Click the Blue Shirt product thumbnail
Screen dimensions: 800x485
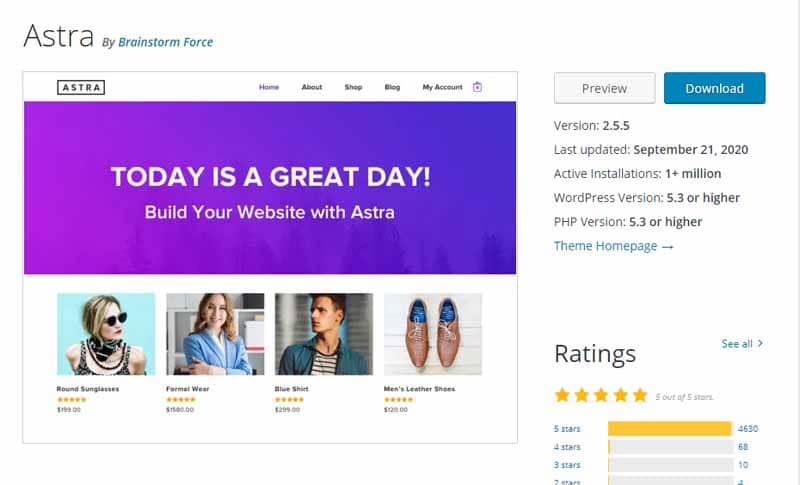tap(324, 334)
